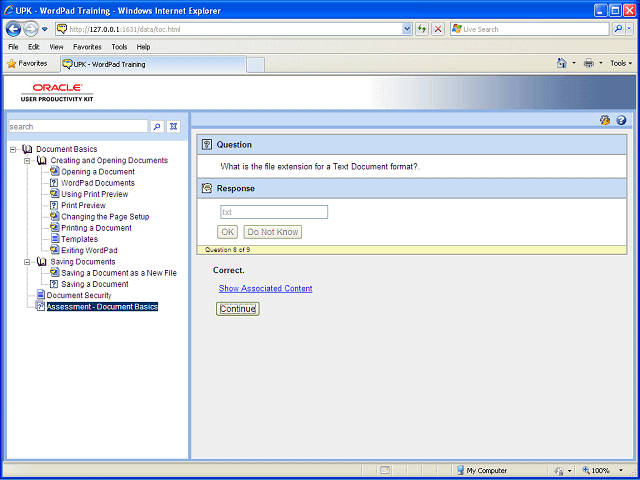Open the Templates document item
Image resolution: width=640 pixels, height=480 pixels.
pyautogui.click(x=80, y=239)
